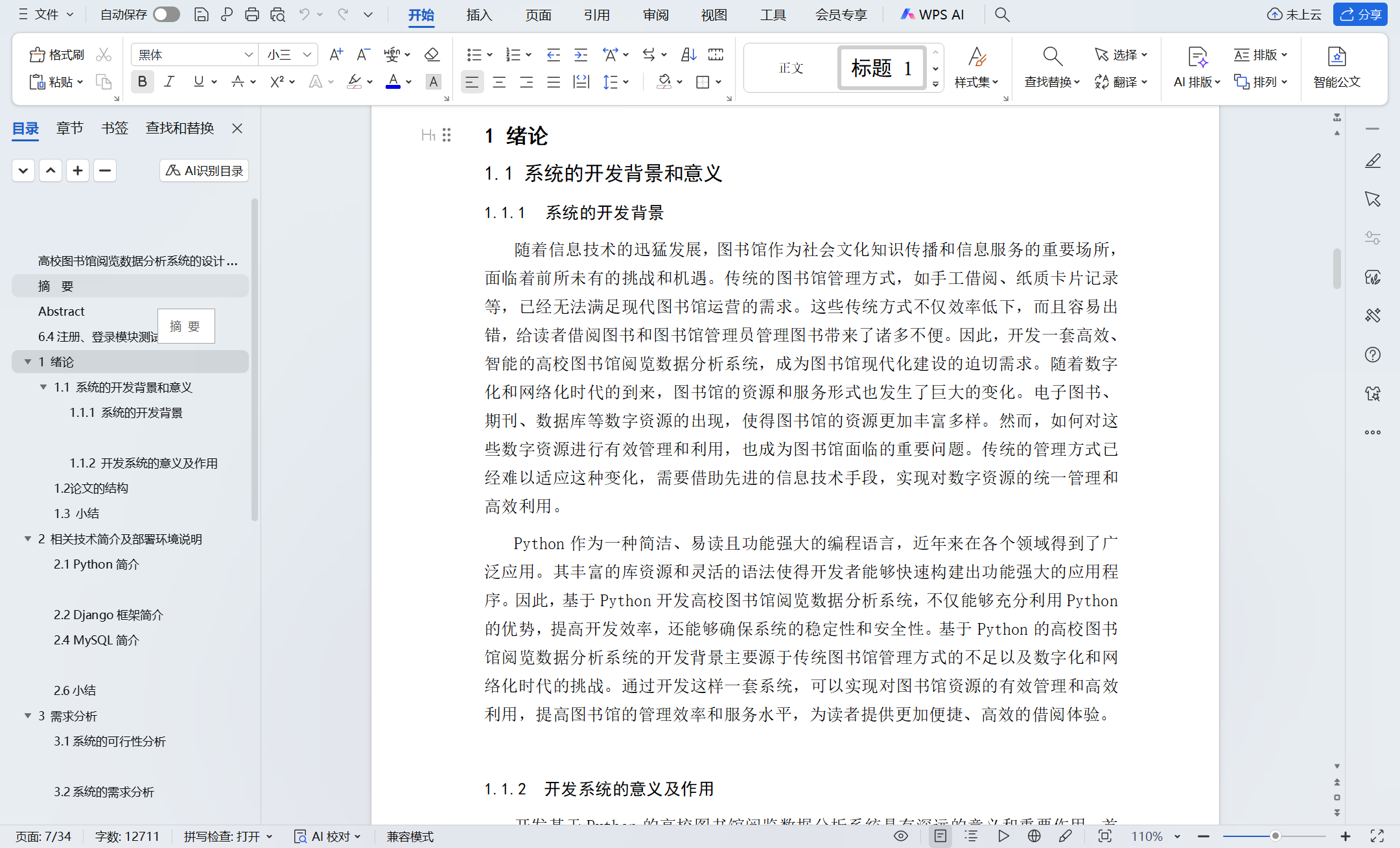Open the font name dropdown
Image resolution: width=1400 pixels, height=848 pixels.
tap(248, 54)
